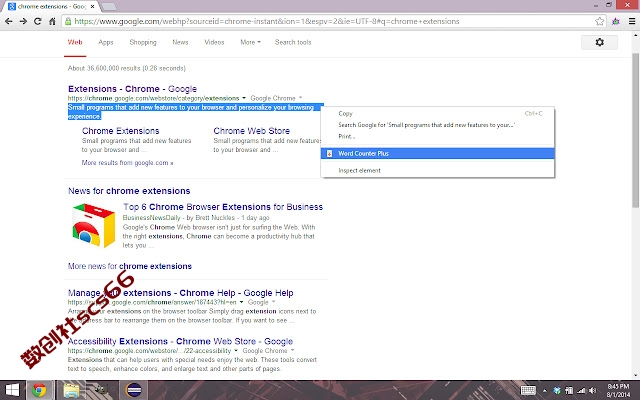Select the Web search tab
Screen dimensions: 640x400
click(x=75, y=42)
